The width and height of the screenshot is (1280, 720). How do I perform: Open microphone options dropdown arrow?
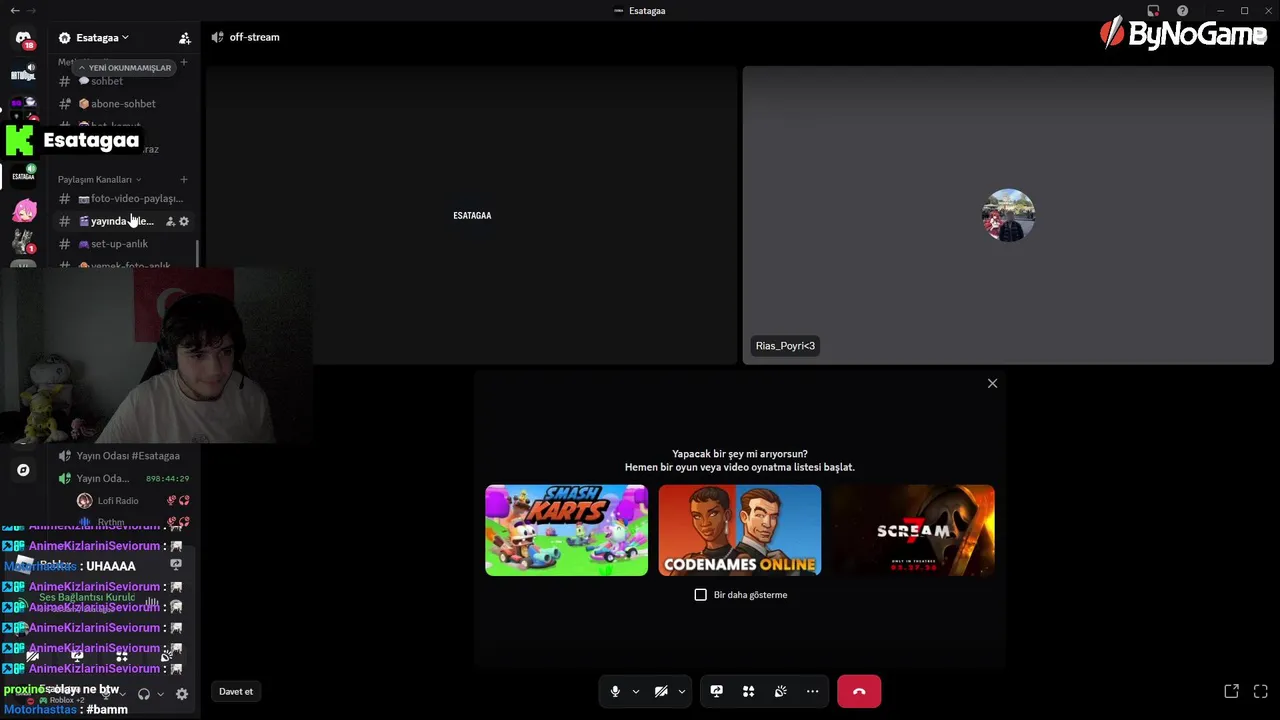pos(635,691)
